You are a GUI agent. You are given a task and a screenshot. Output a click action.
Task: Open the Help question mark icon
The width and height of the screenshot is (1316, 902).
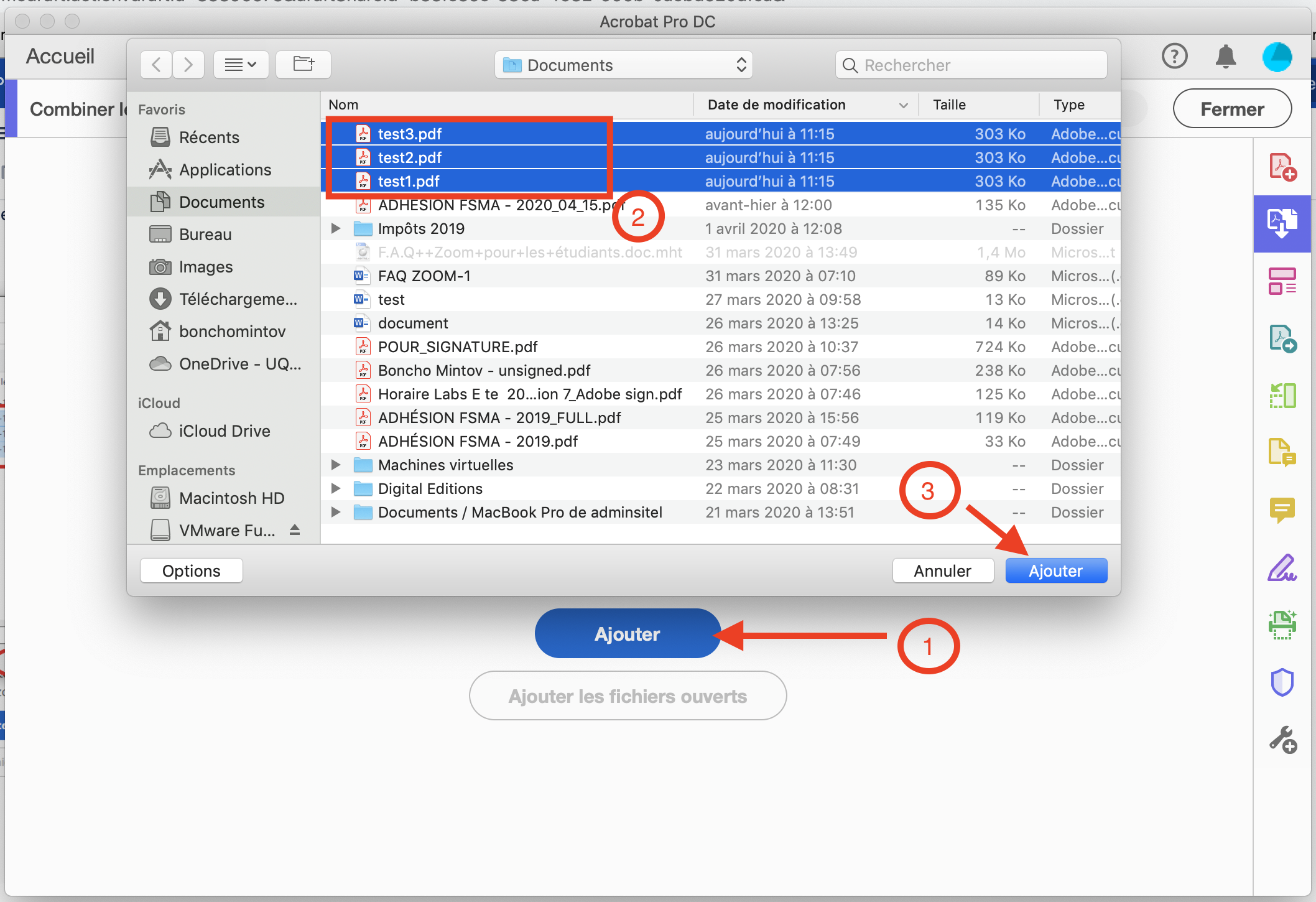click(x=1174, y=57)
